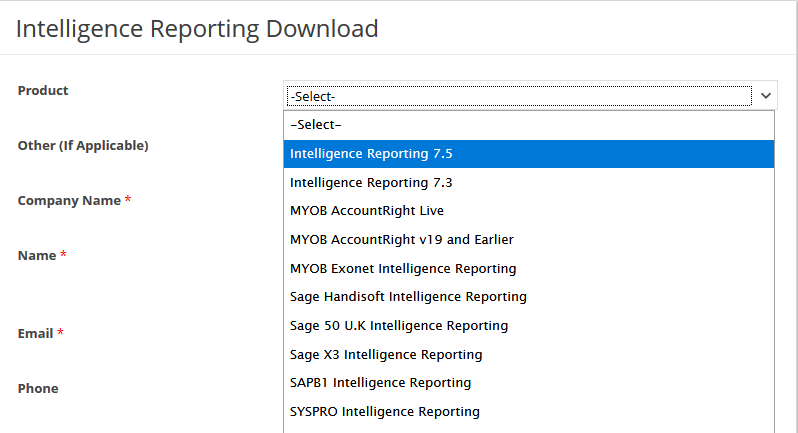Choose Sage Handisoft Intelligence Reporting

tap(529, 297)
